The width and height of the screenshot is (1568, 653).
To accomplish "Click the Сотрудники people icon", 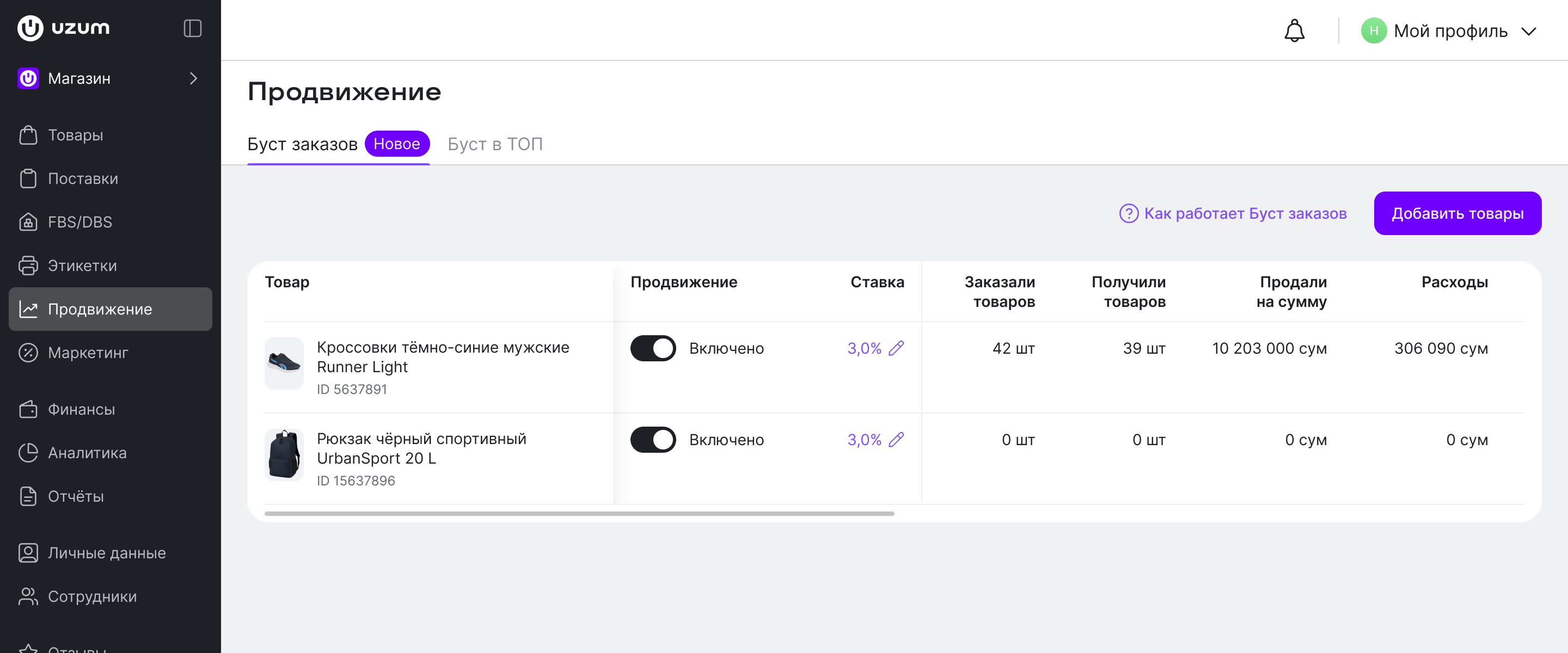I will pos(28,596).
